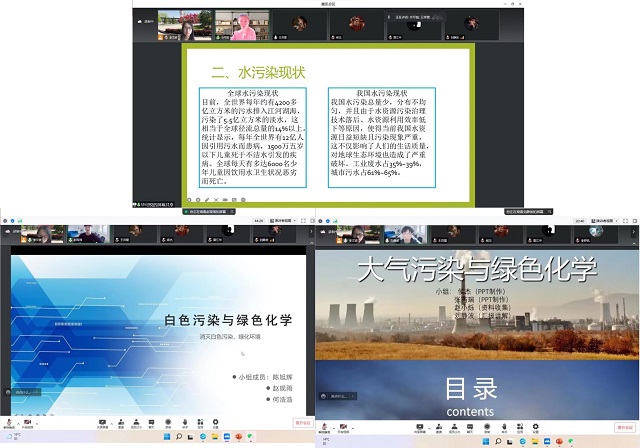Select the host video thumbnail with flowering trees background
The height and width of the screenshot is (448, 640).
pos(185,25)
